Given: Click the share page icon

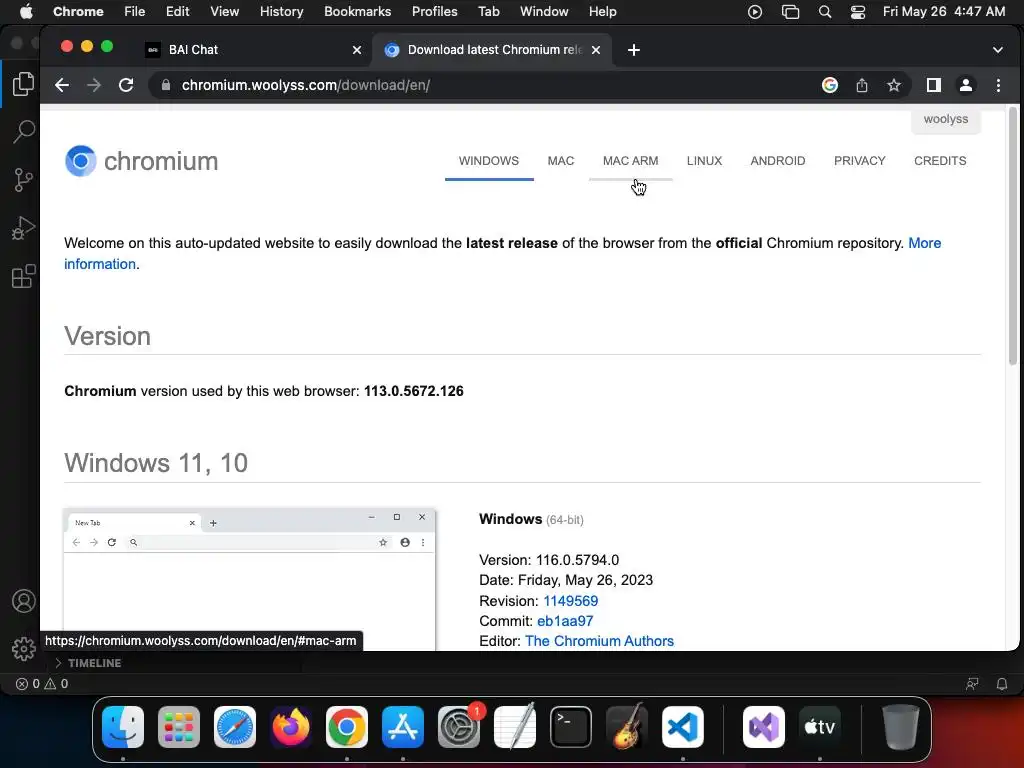Looking at the screenshot, I should point(862,85).
